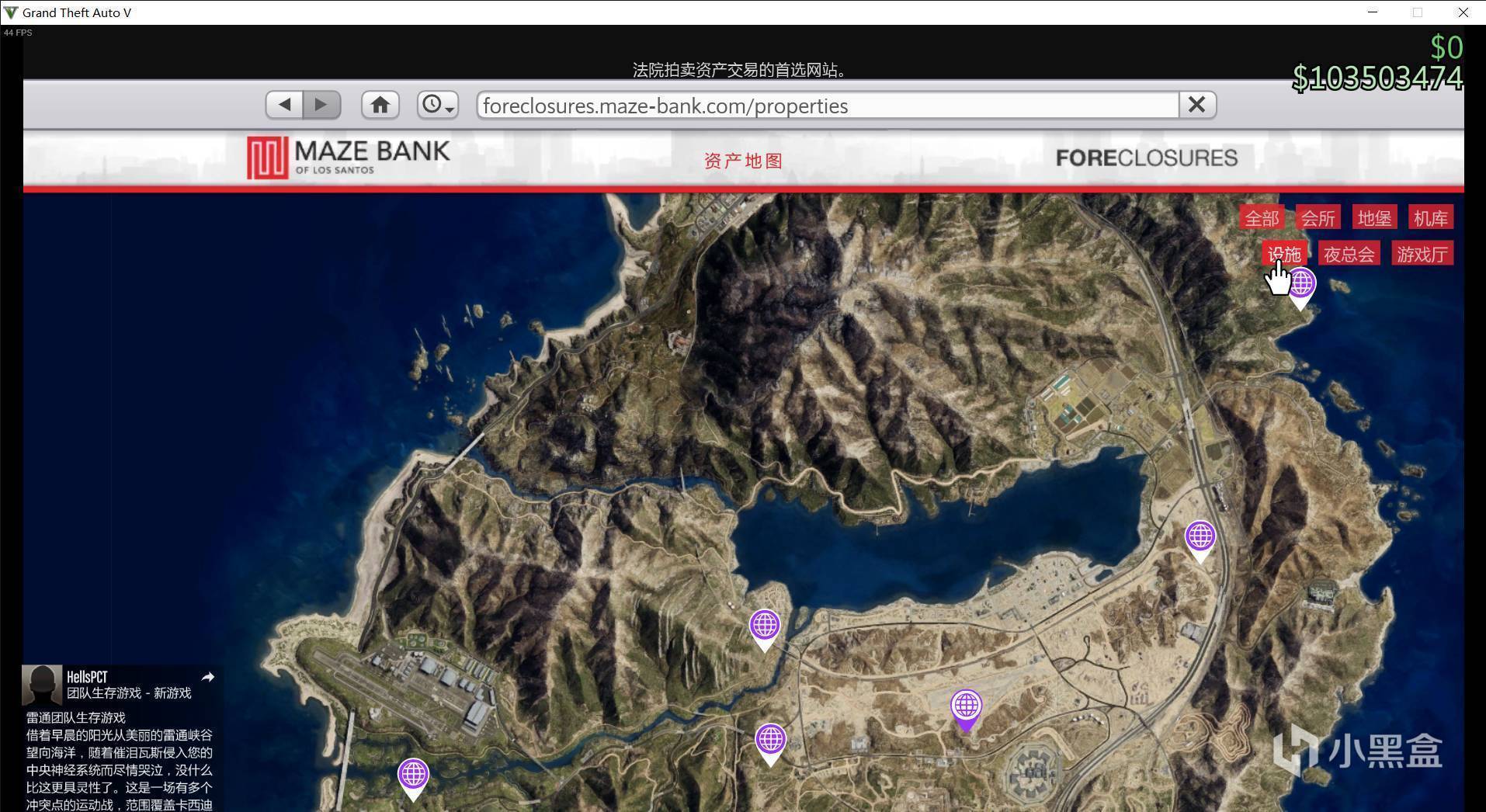Click the Grand Theft Auto V title bar icon
Image resolution: width=1486 pixels, height=812 pixels.
pyautogui.click(x=10, y=12)
